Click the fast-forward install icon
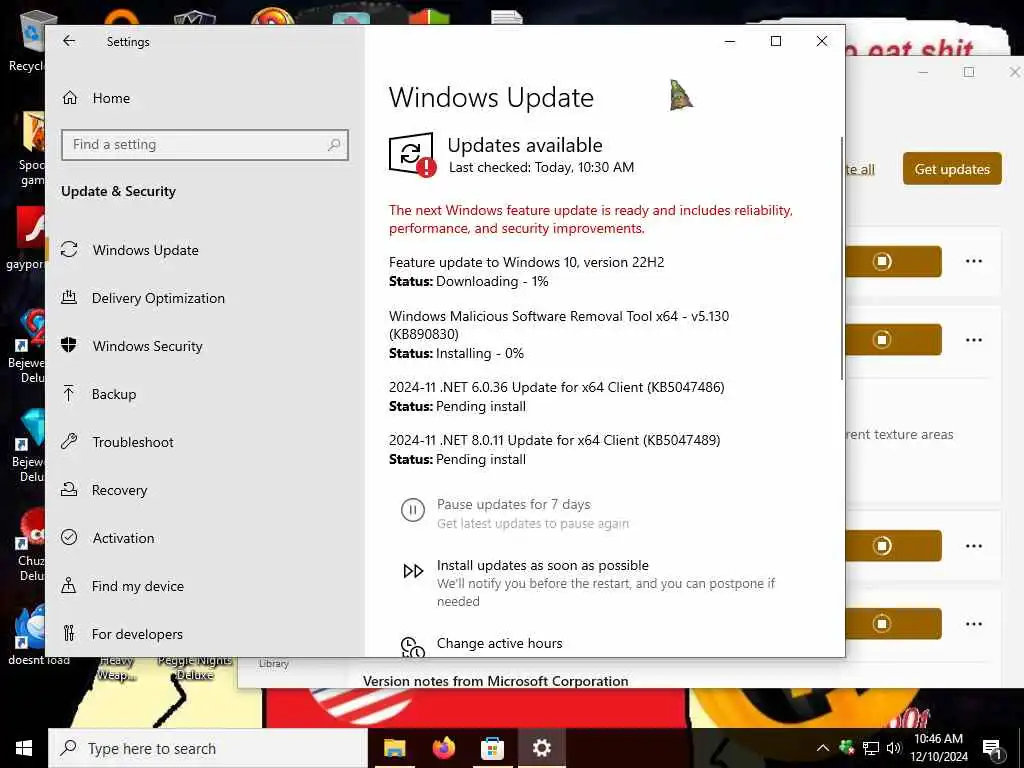This screenshot has width=1024, height=768. (x=413, y=571)
